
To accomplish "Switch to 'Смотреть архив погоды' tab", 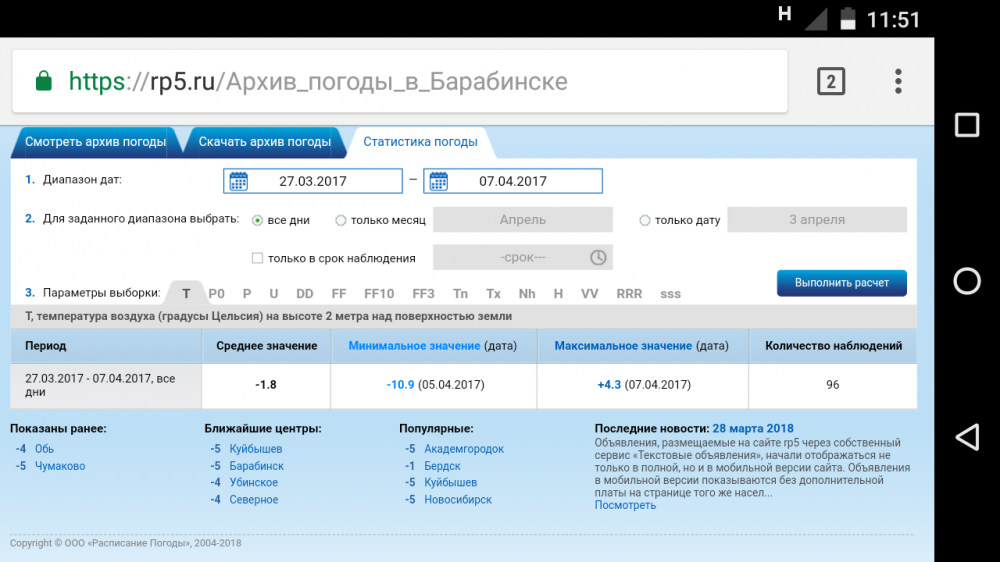I will click(95, 142).
